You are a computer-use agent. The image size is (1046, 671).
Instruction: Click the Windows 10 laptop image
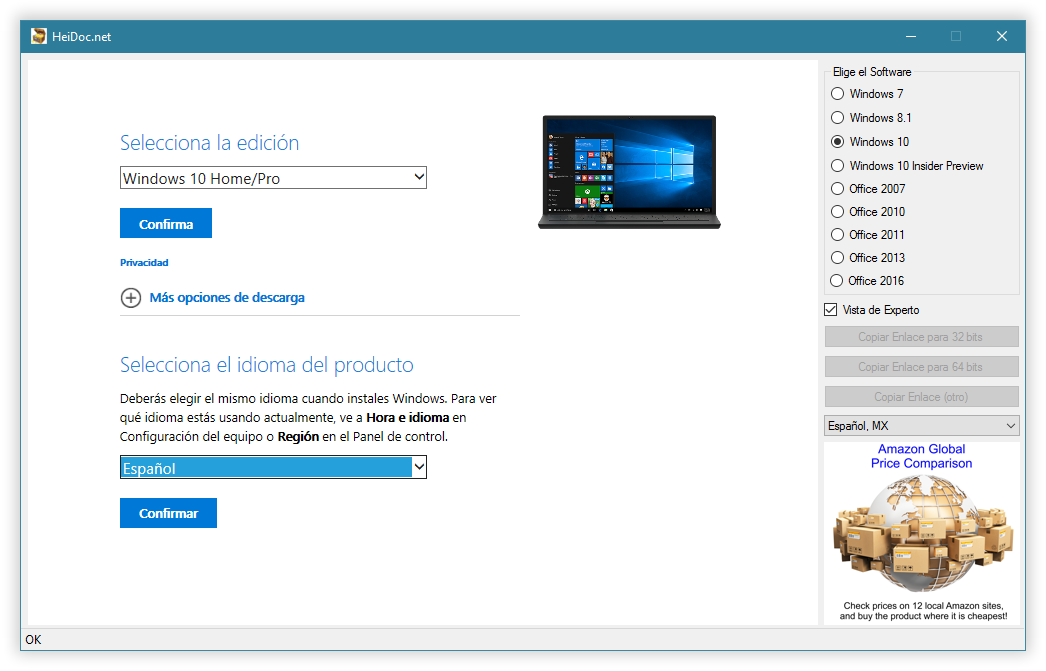(x=629, y=172)
